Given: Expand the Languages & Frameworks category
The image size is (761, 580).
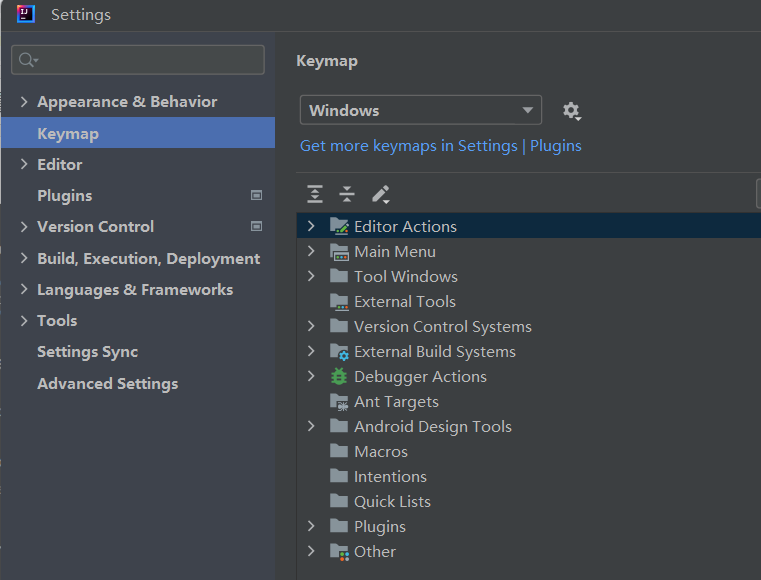Looking at the screenshot, I should click(24, 289).
